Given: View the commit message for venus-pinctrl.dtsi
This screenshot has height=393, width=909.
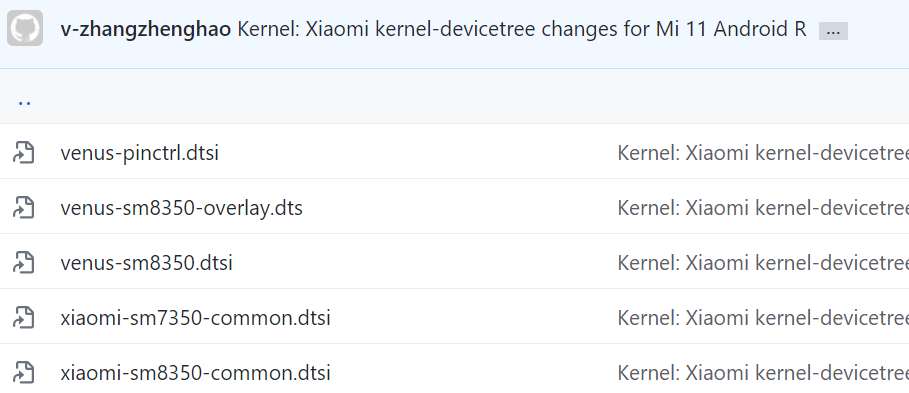Looking at the screenshot, I should coord(763,153).
